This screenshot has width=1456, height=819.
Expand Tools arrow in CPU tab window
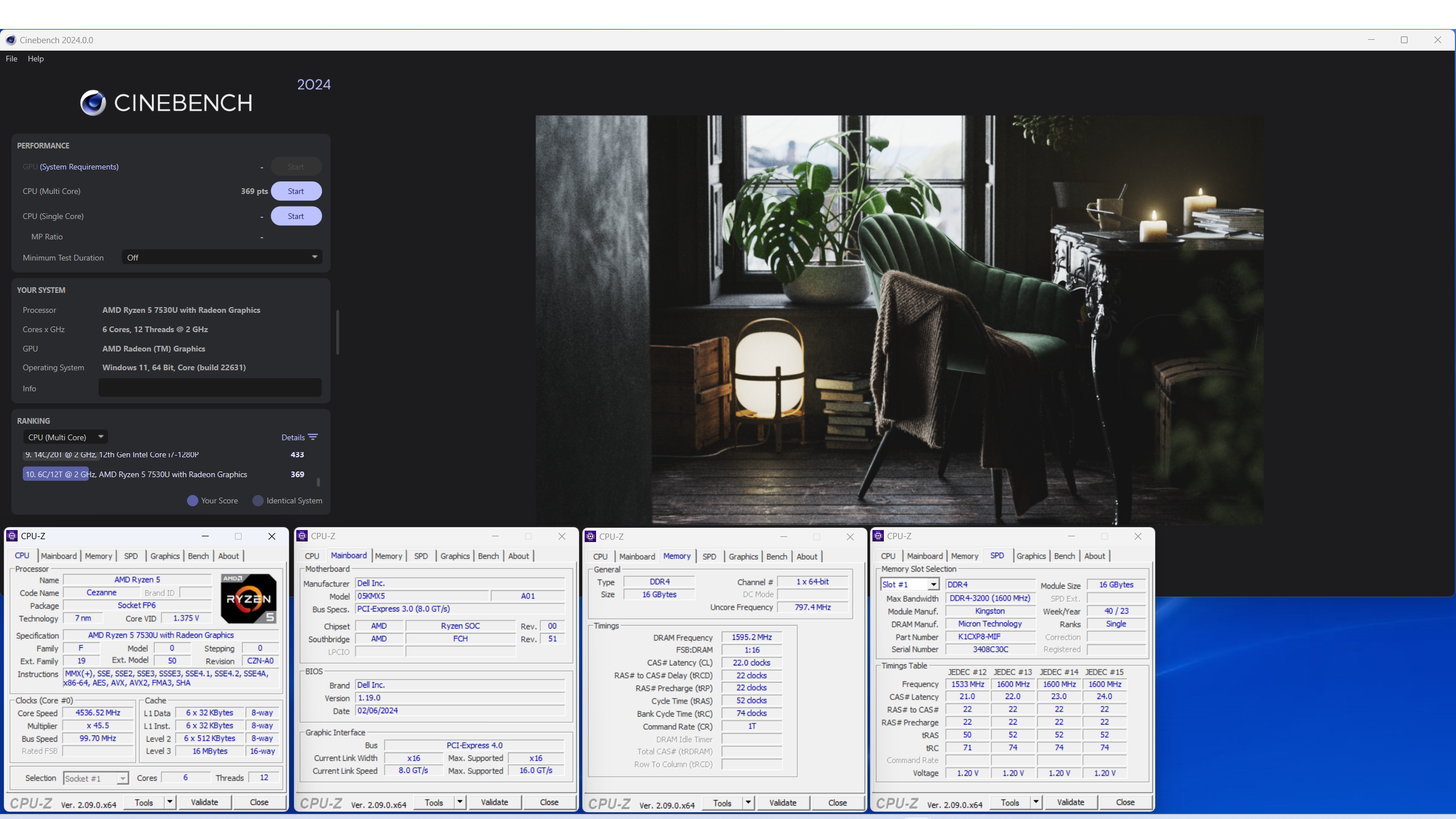click(169, 802)
